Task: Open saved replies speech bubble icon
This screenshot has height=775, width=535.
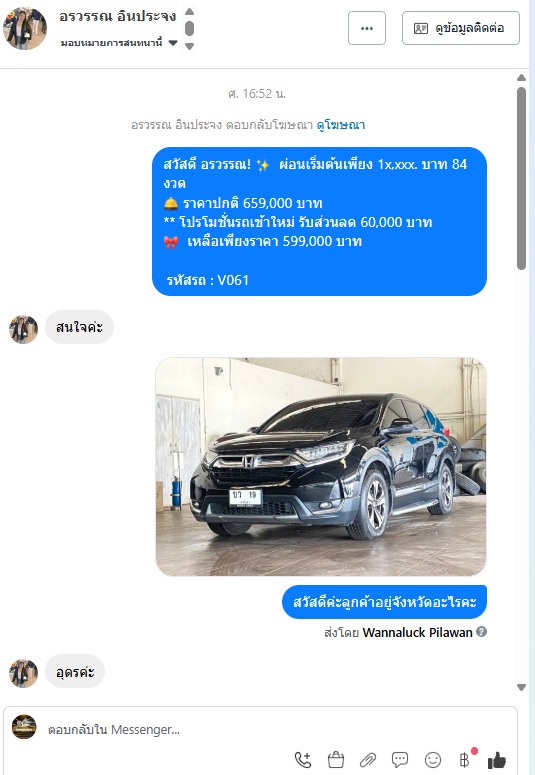Action: pyautogui.click(x=400, y=760)
